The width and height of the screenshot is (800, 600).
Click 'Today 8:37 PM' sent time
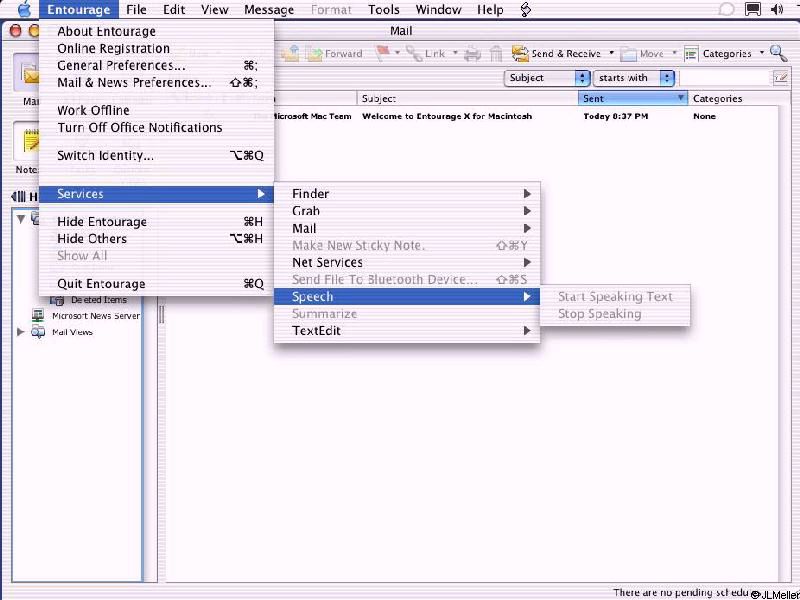click(x=615, y=116)
